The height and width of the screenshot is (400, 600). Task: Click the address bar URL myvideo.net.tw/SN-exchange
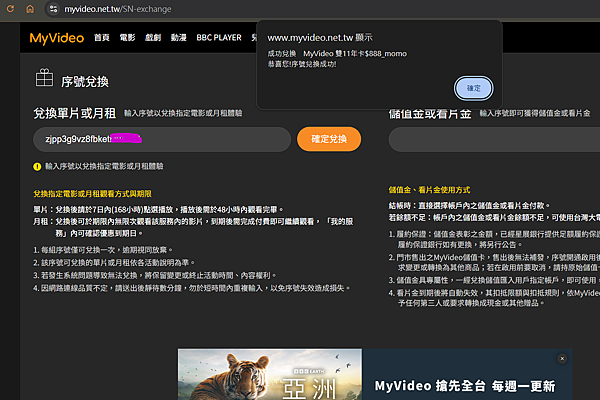coord(117,9)
